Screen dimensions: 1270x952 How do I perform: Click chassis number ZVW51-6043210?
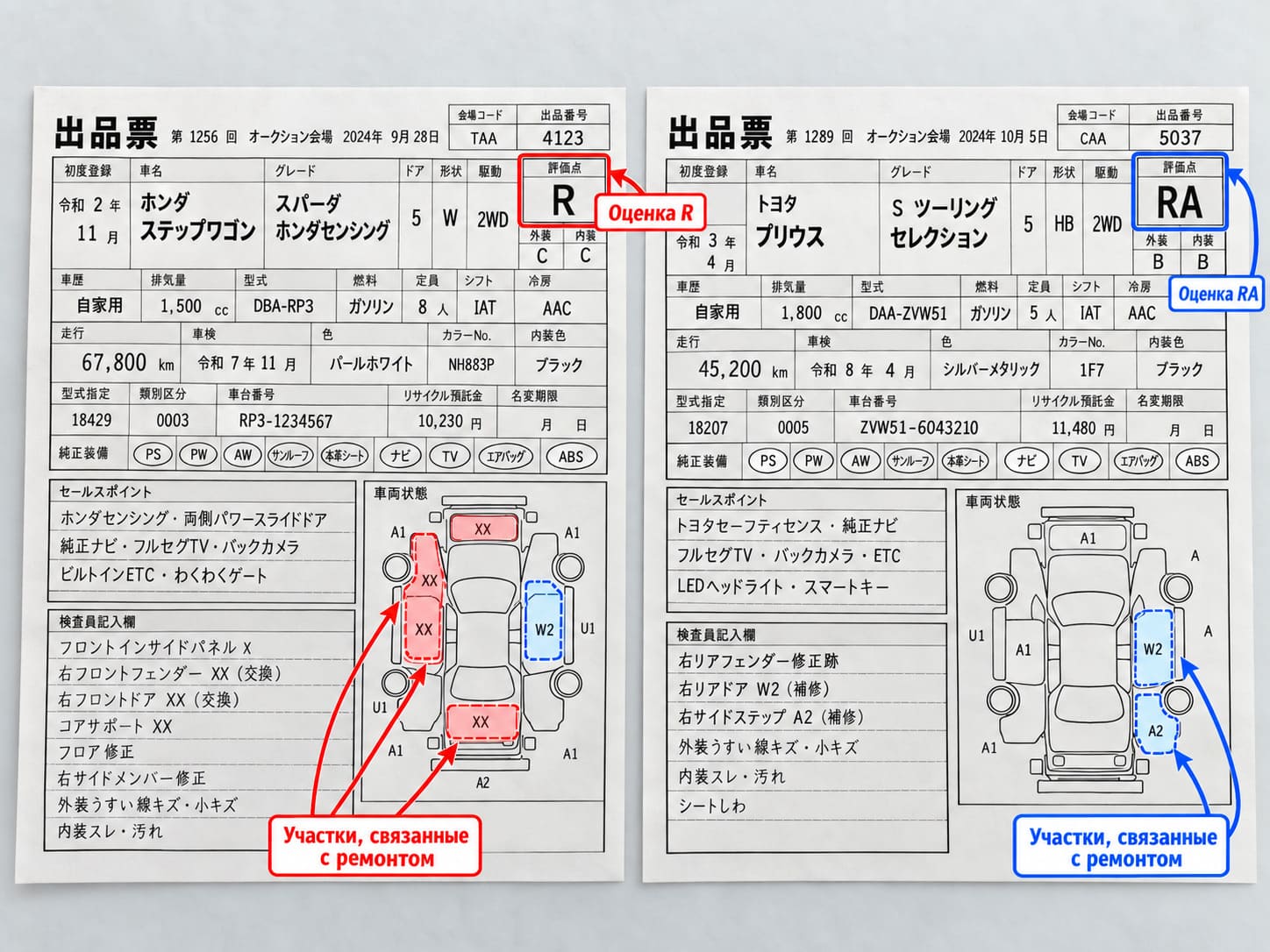point(918,429)
